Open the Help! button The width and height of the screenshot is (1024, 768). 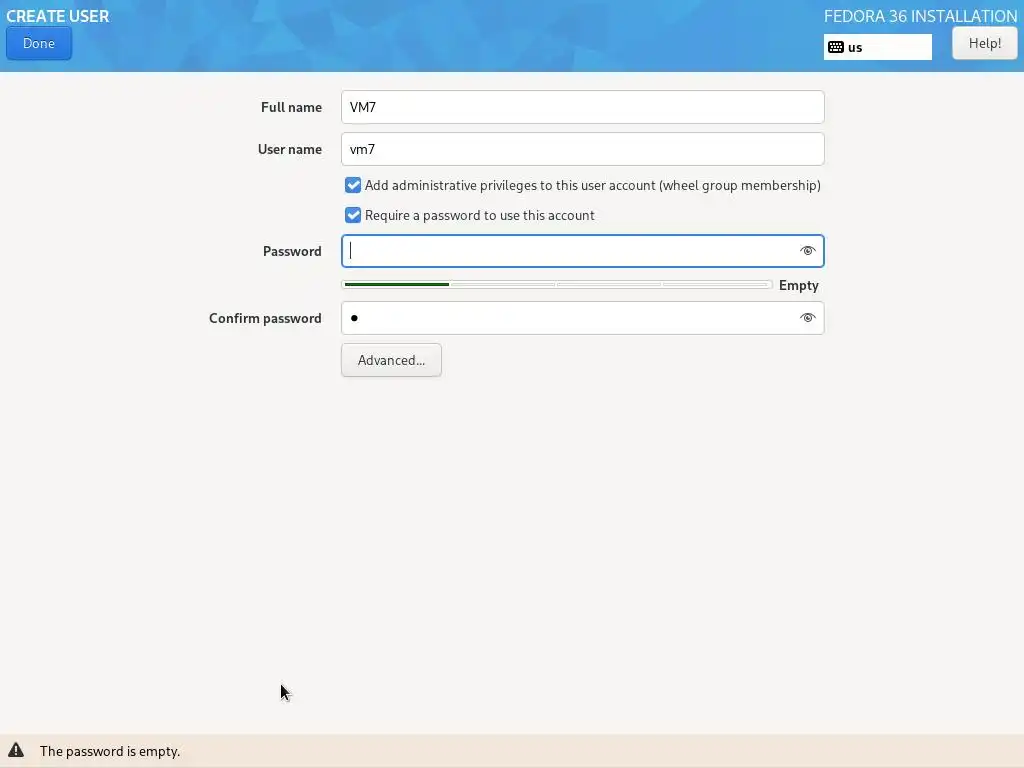point(984,43)
